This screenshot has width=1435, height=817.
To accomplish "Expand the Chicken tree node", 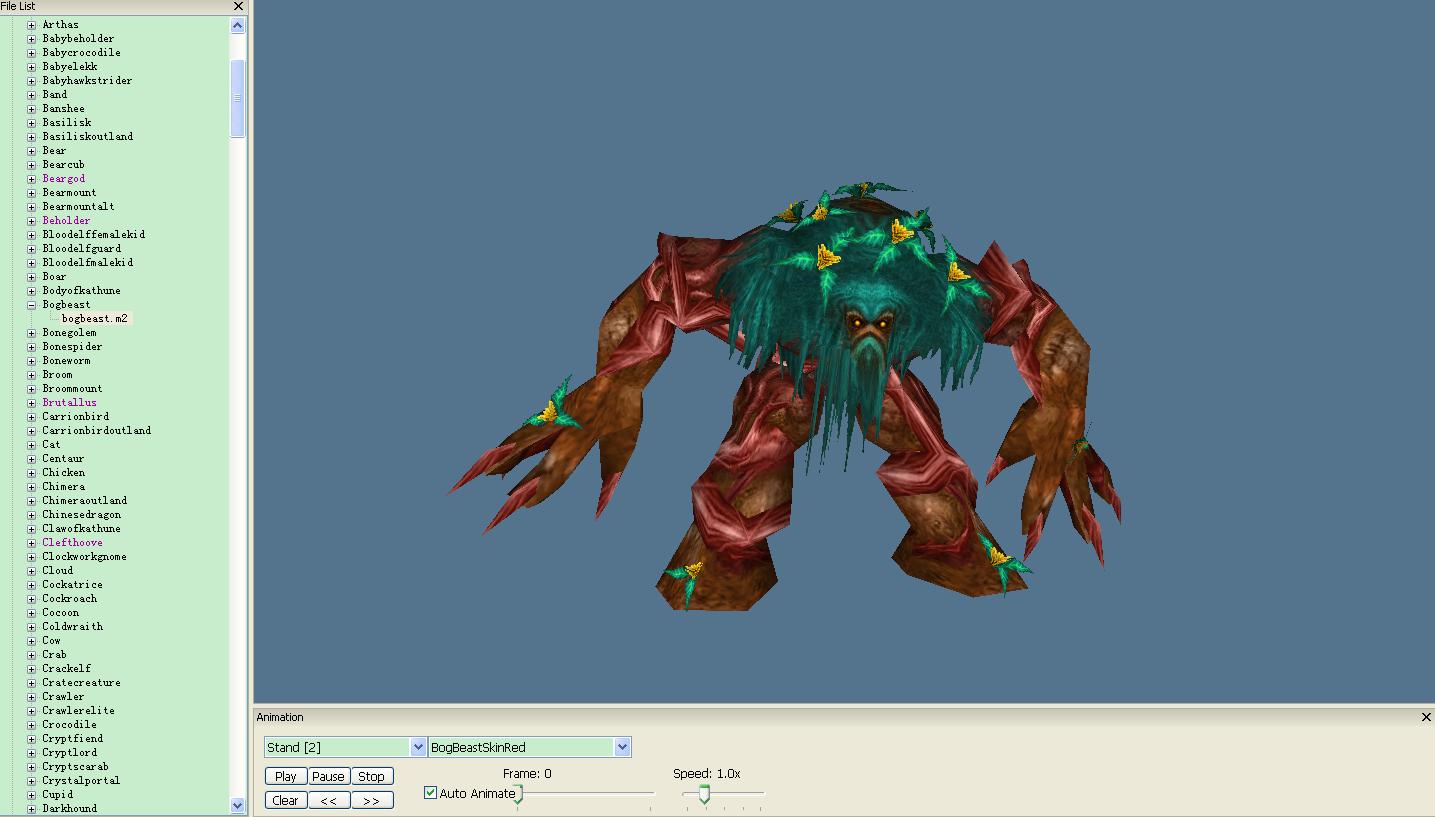I will [x=31, y=473].
